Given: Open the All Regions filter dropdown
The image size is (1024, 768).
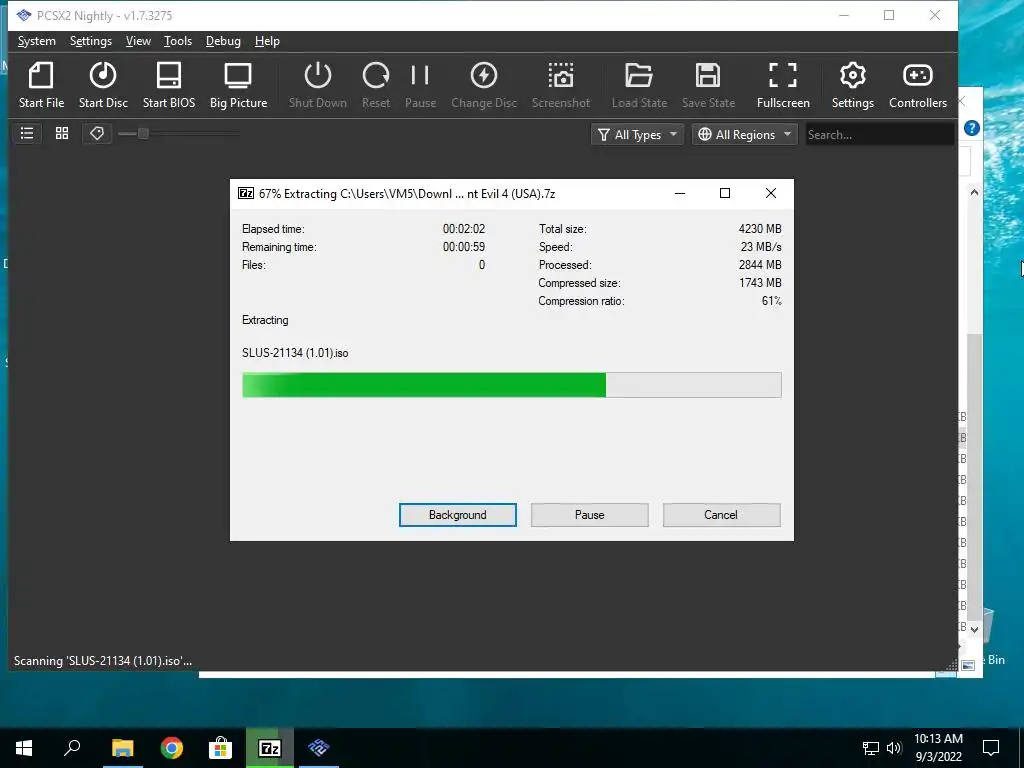Looking at the screenshot, I should click(x=744, y=135).
